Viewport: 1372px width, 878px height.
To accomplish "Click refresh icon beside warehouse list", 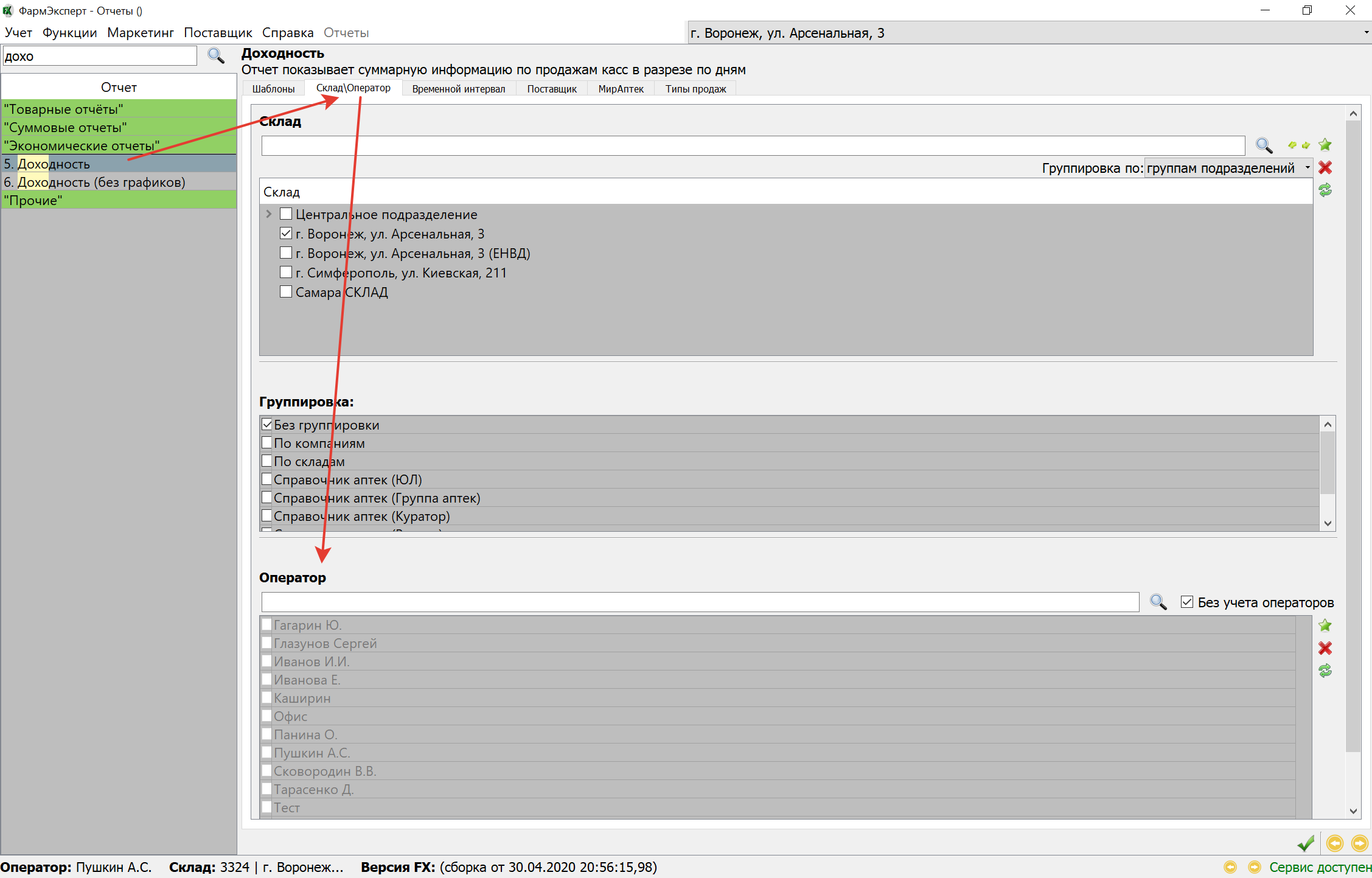I will click(1325, 190).
